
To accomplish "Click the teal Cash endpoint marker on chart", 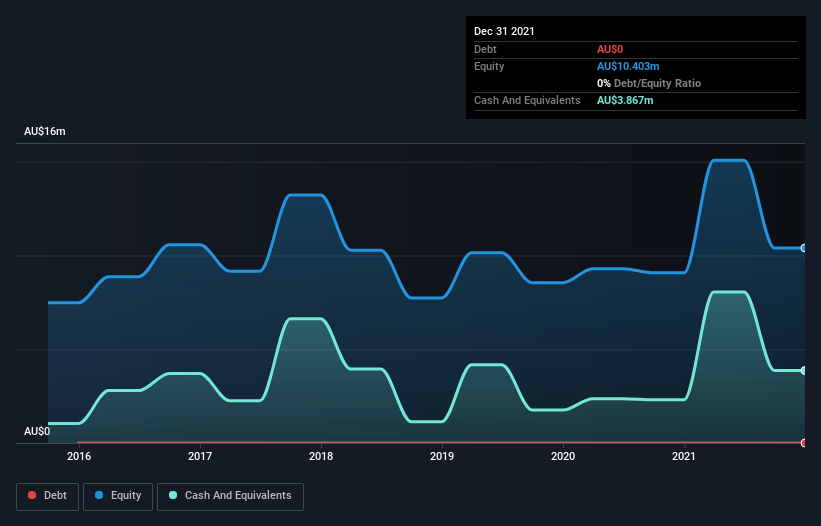I will pos(804,371).
